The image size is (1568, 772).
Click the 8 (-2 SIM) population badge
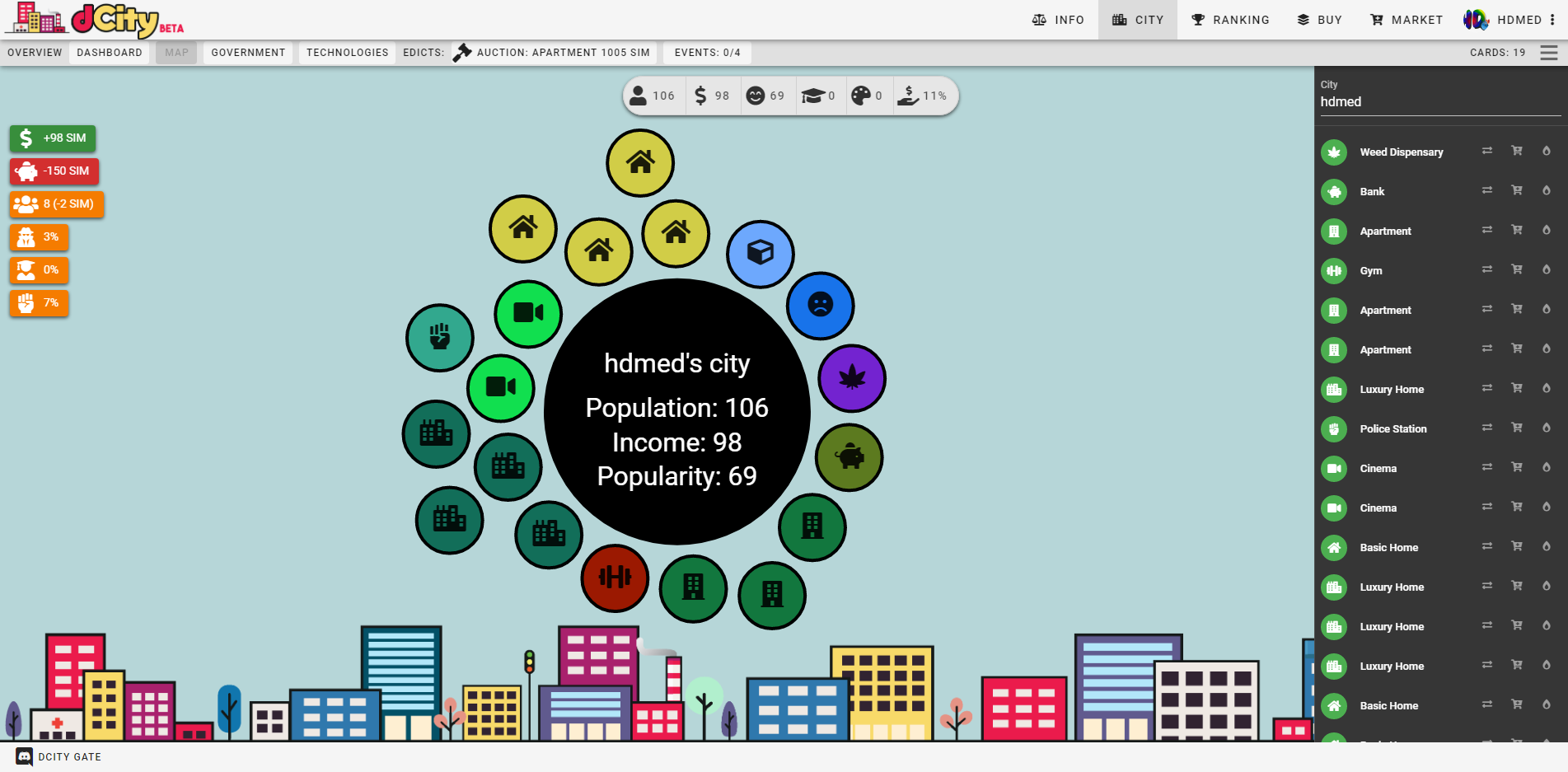57,204
